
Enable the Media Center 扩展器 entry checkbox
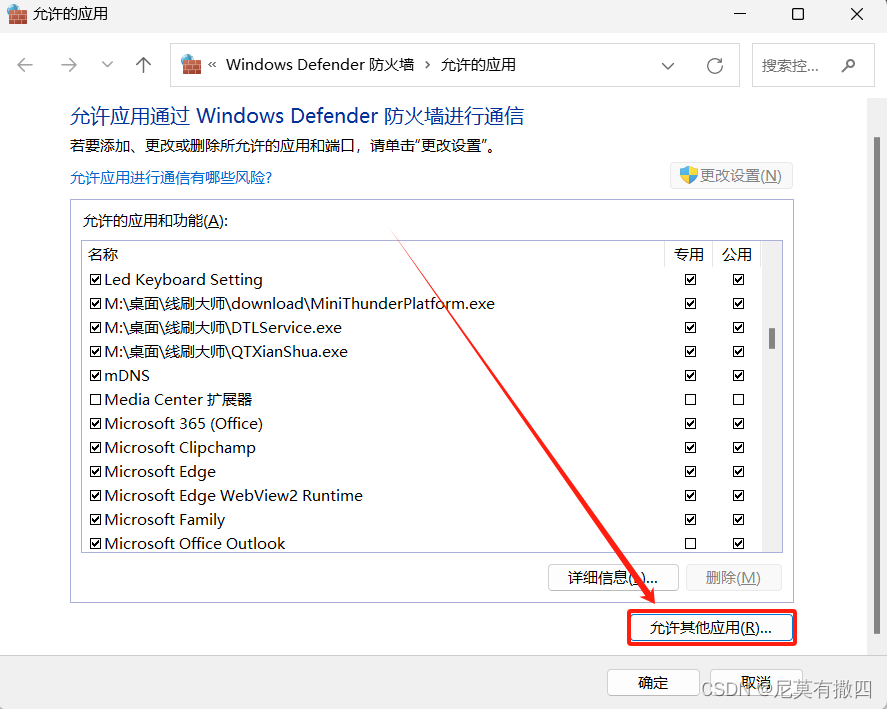[96, 399]
